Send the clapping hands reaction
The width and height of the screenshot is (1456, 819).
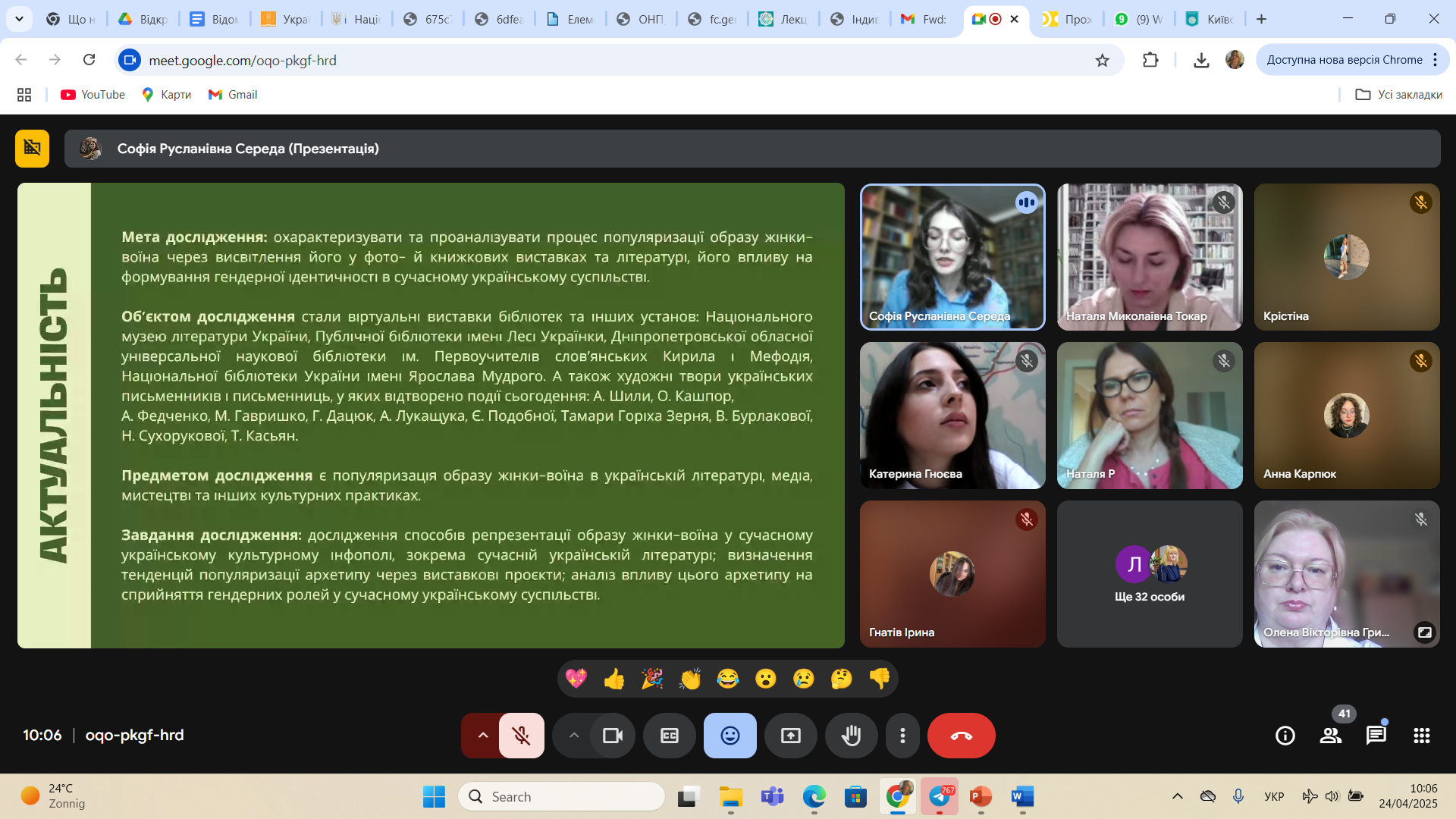point(690,679)
